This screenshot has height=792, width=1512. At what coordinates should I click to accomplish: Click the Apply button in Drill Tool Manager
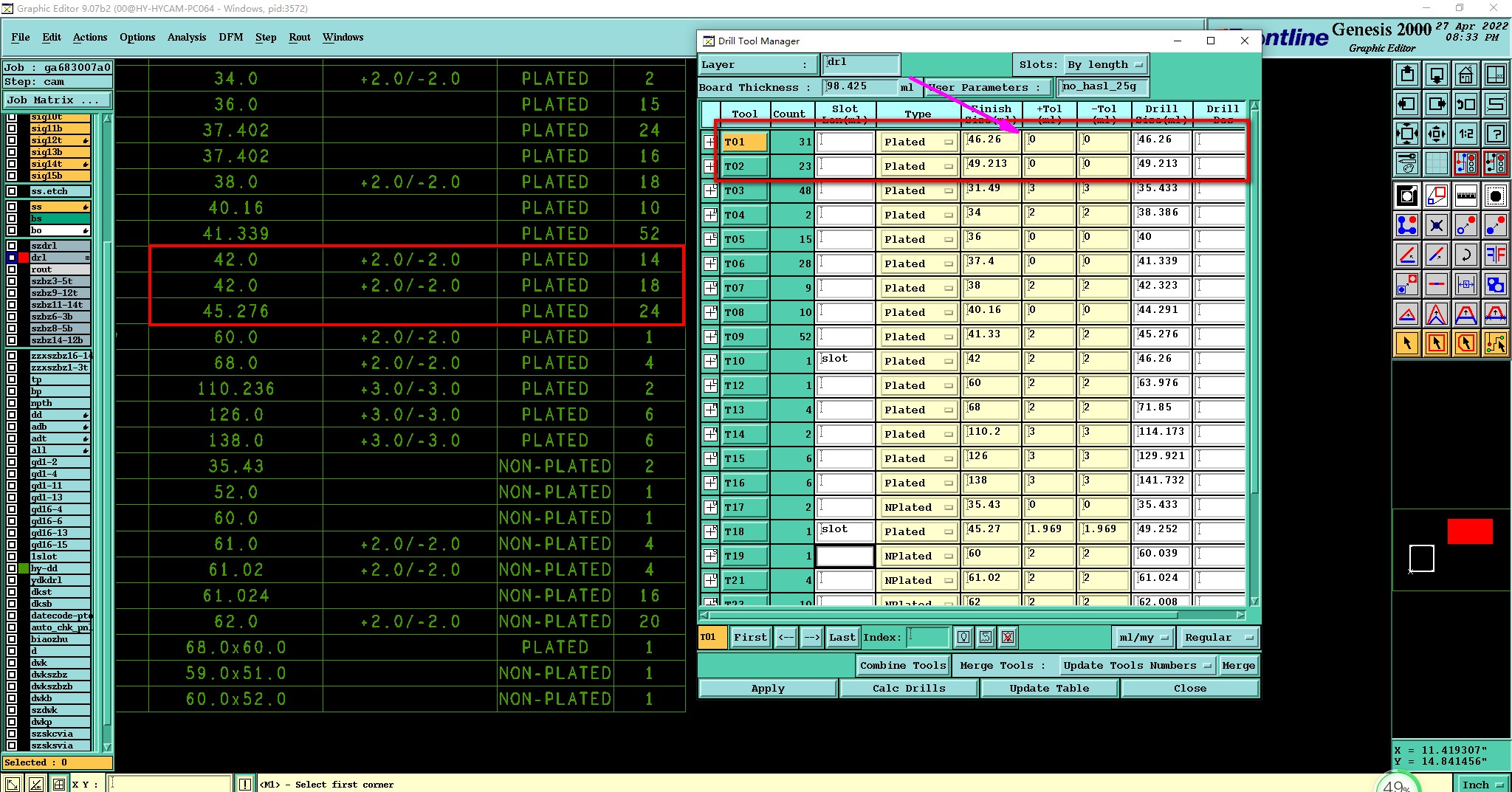768,688
